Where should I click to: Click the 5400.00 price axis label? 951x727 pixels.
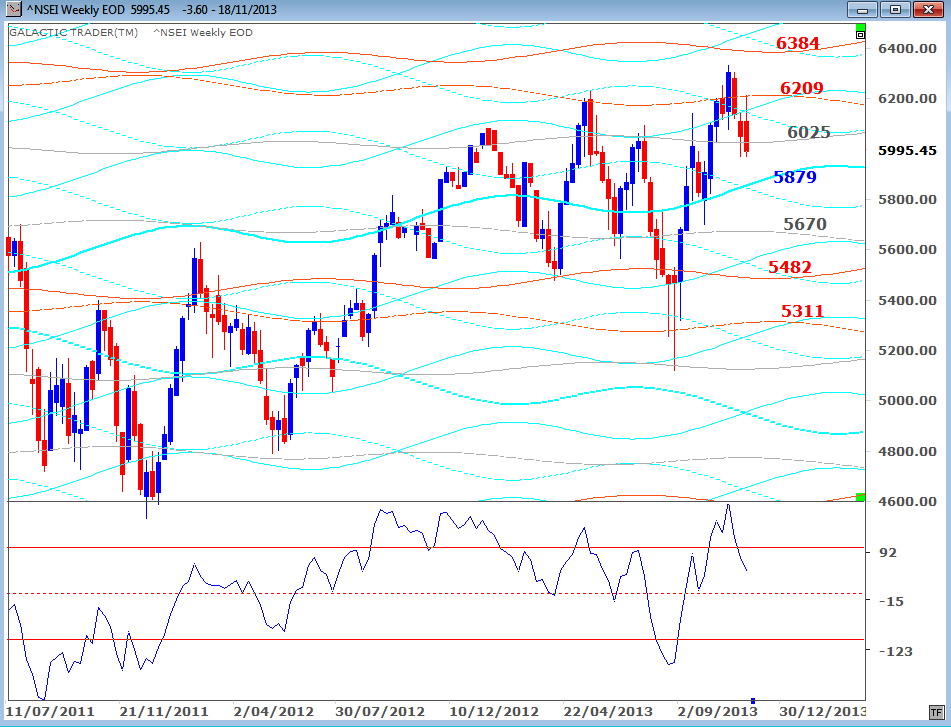pyautogui.click(x=907, y=300)
